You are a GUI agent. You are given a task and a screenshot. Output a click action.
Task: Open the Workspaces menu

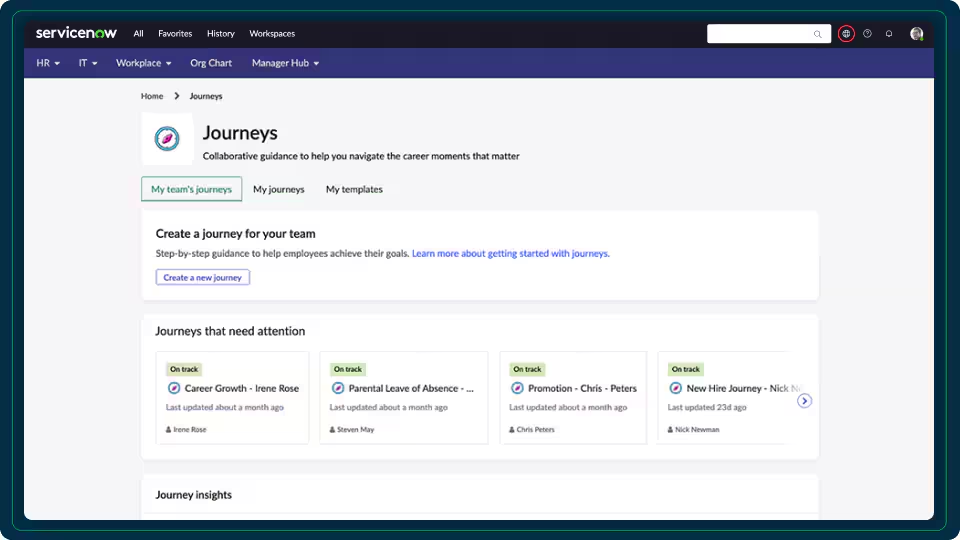[272, 34]
